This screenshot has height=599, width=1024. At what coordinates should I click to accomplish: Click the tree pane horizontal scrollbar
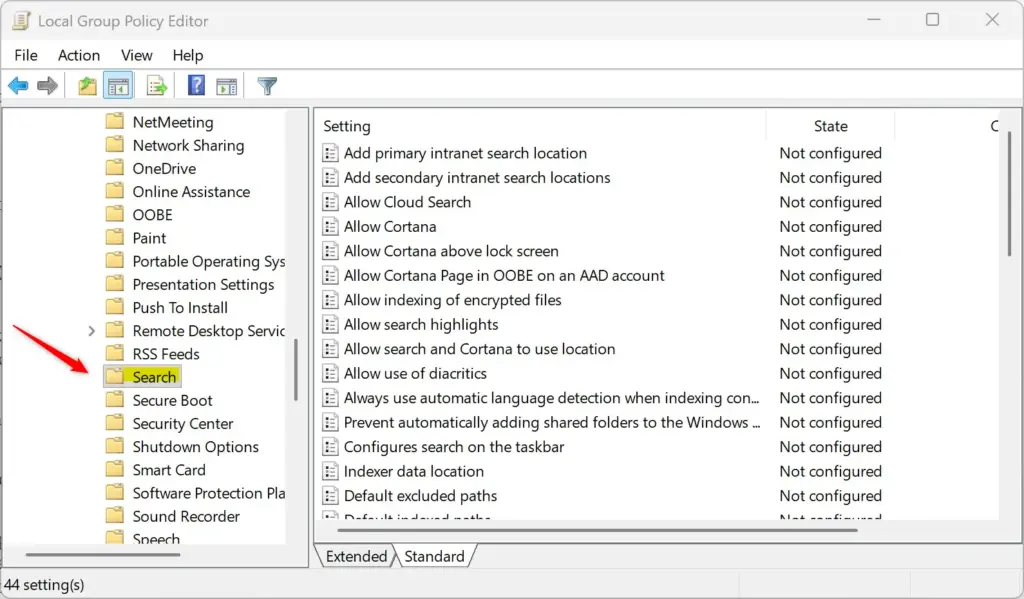(x=103, y=555)
